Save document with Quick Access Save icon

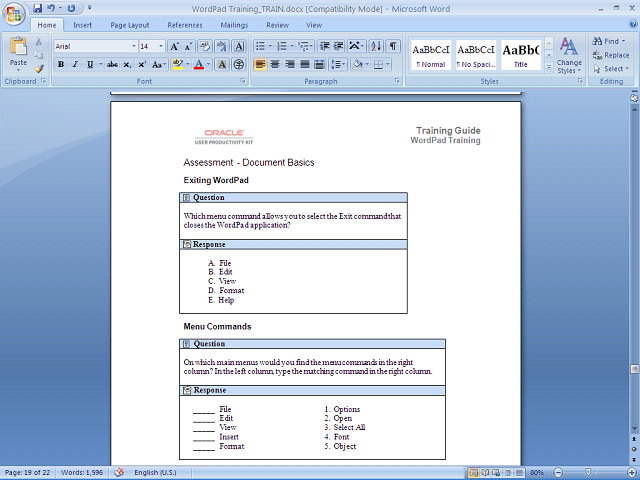pos(38,8)
